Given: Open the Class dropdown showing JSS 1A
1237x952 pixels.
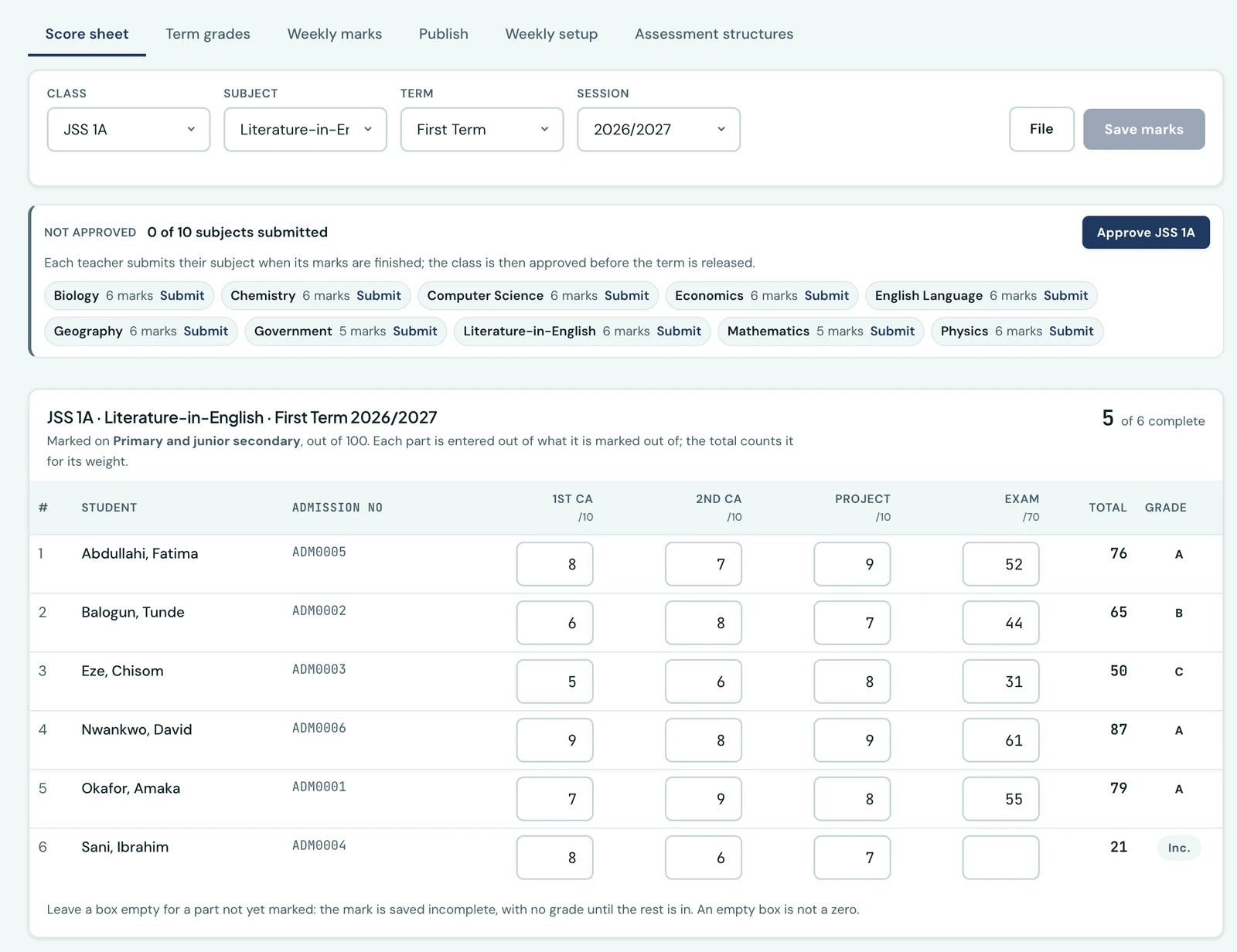Looking at the screenshot, I should [x=128, y=129].
